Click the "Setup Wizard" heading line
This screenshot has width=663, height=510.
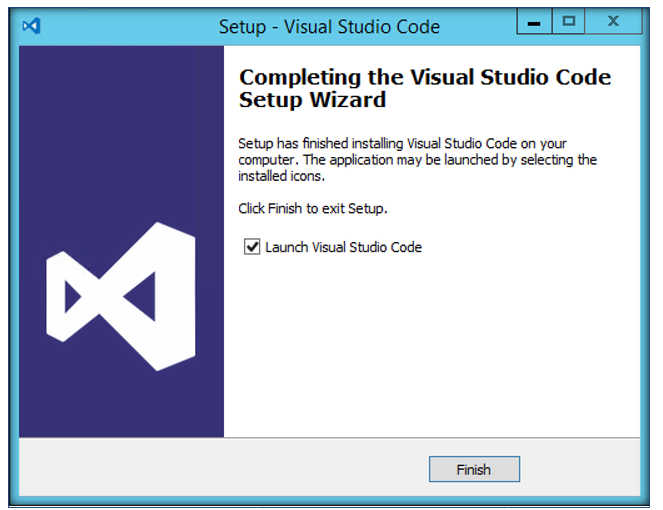coord(312,100)
